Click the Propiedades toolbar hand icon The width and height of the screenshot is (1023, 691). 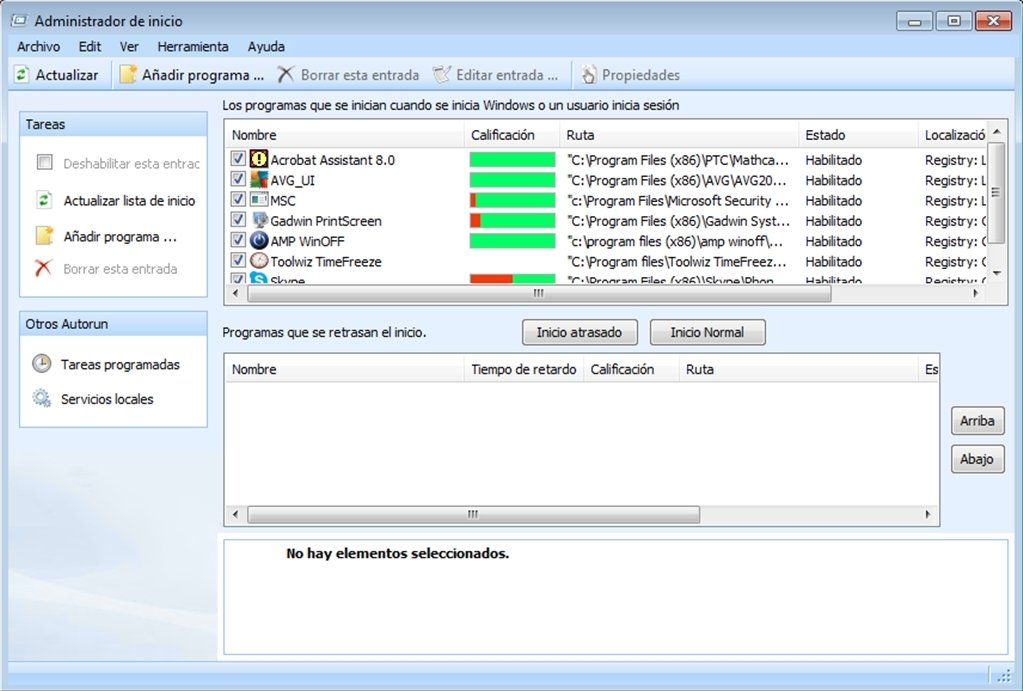(588, 75)
